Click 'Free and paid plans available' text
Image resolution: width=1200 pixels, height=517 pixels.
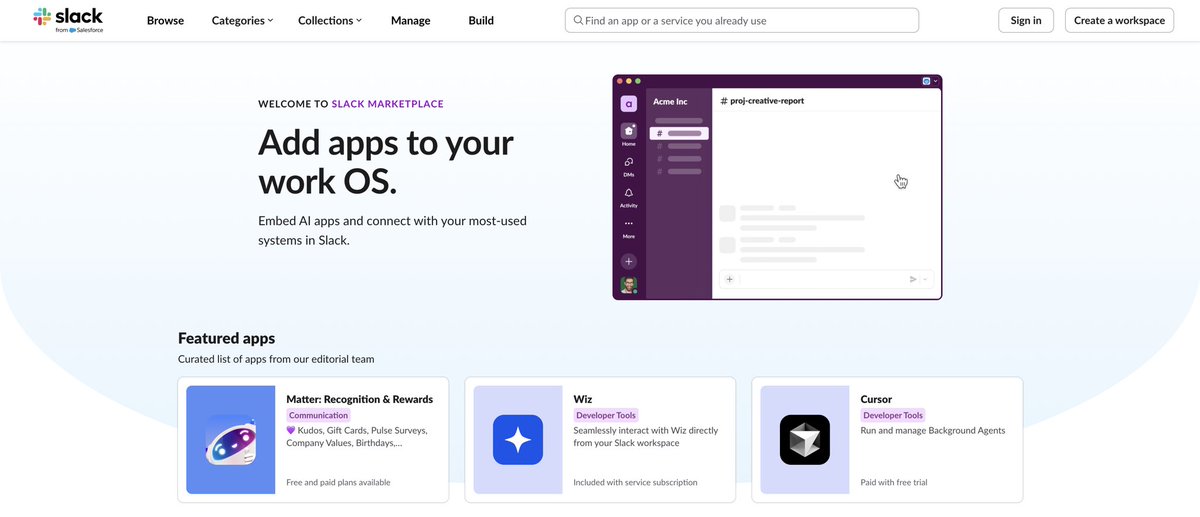pos(338,482)
